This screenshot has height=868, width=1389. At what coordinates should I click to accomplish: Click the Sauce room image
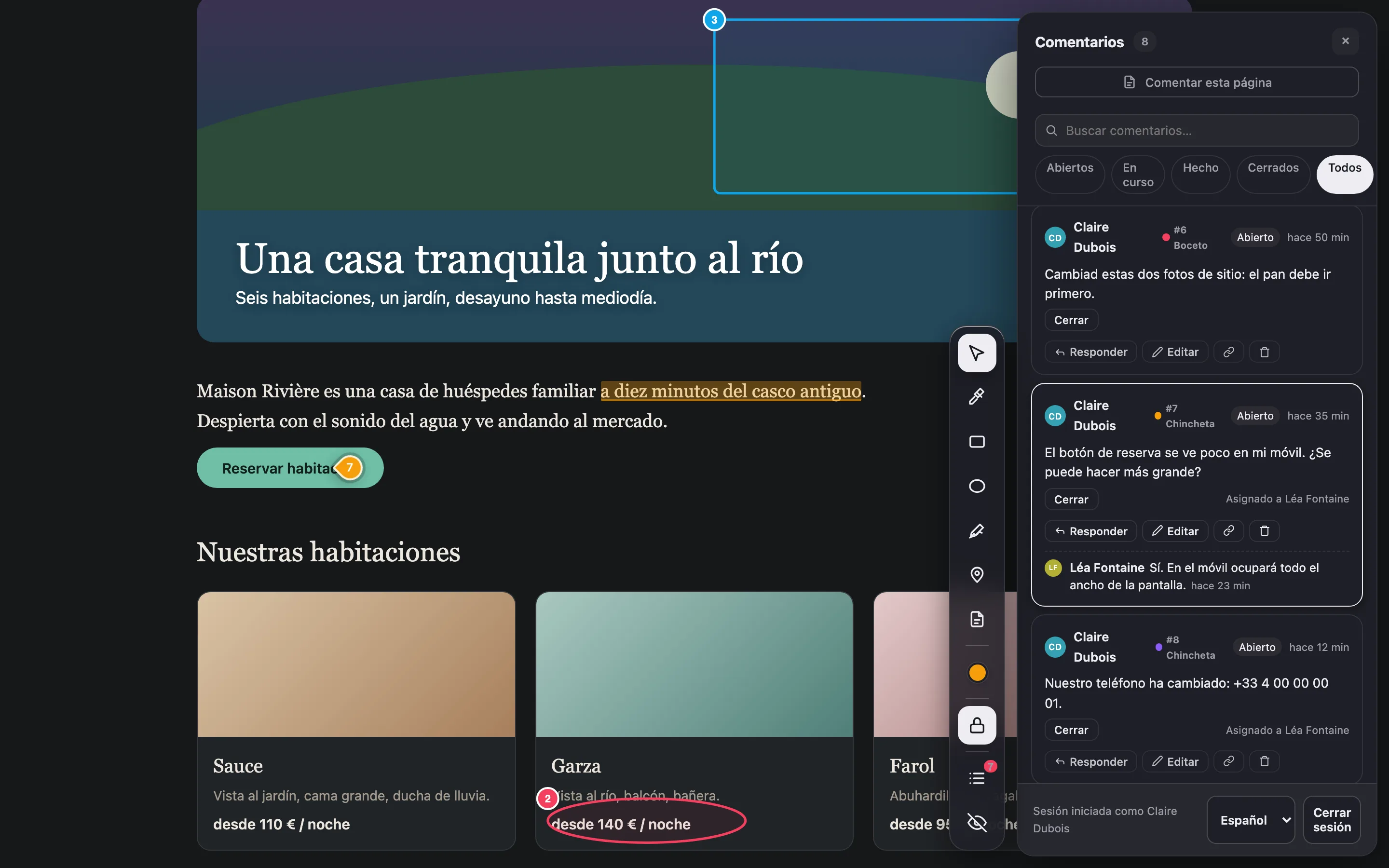[x=356, y=664]
